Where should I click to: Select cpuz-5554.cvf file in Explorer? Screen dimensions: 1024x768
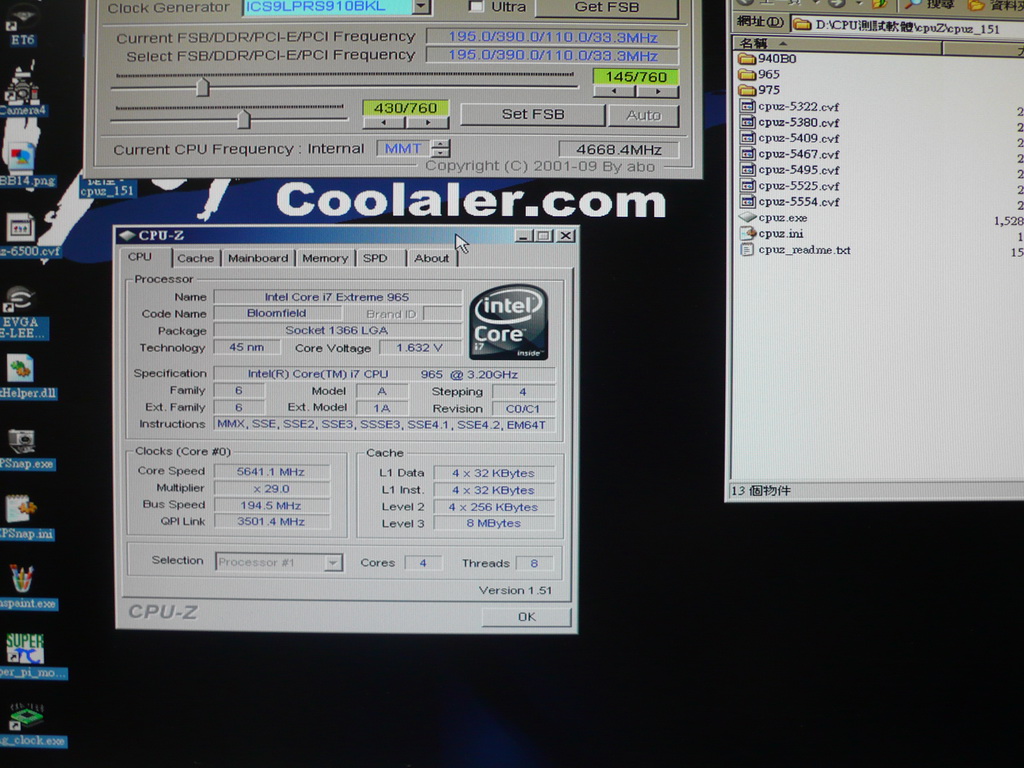pyautogui.click(x=790, y=202)
